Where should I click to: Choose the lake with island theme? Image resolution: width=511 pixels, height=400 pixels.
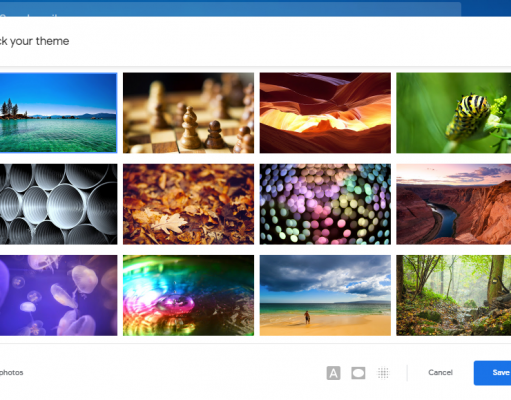point(58,113)
